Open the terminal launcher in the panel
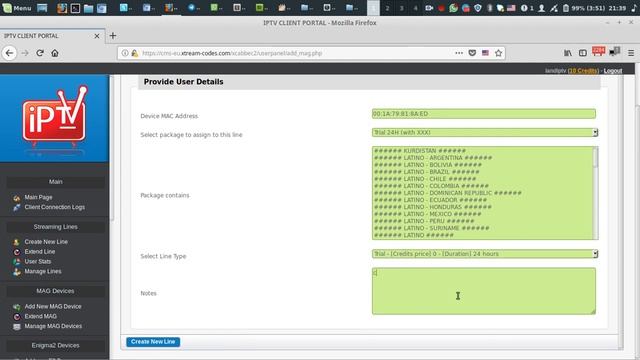This screenshot has height=360, width=640. [x=76, y=8]
